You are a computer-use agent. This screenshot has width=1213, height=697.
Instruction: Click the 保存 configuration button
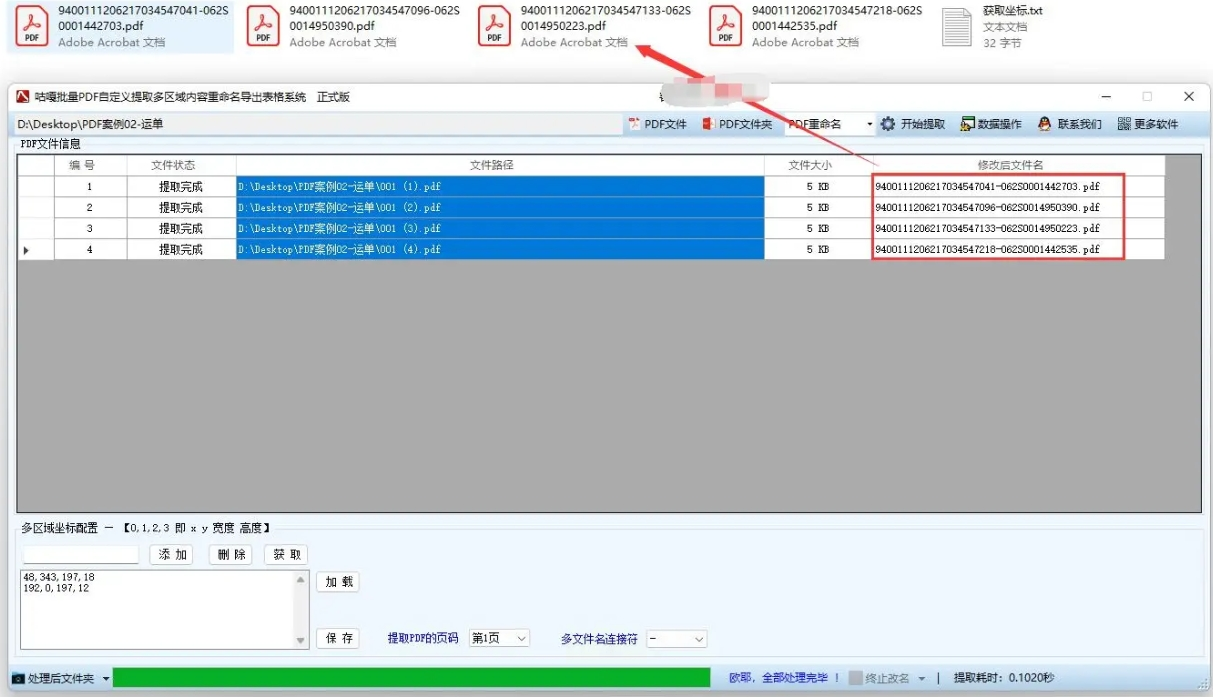click(338, 638)
